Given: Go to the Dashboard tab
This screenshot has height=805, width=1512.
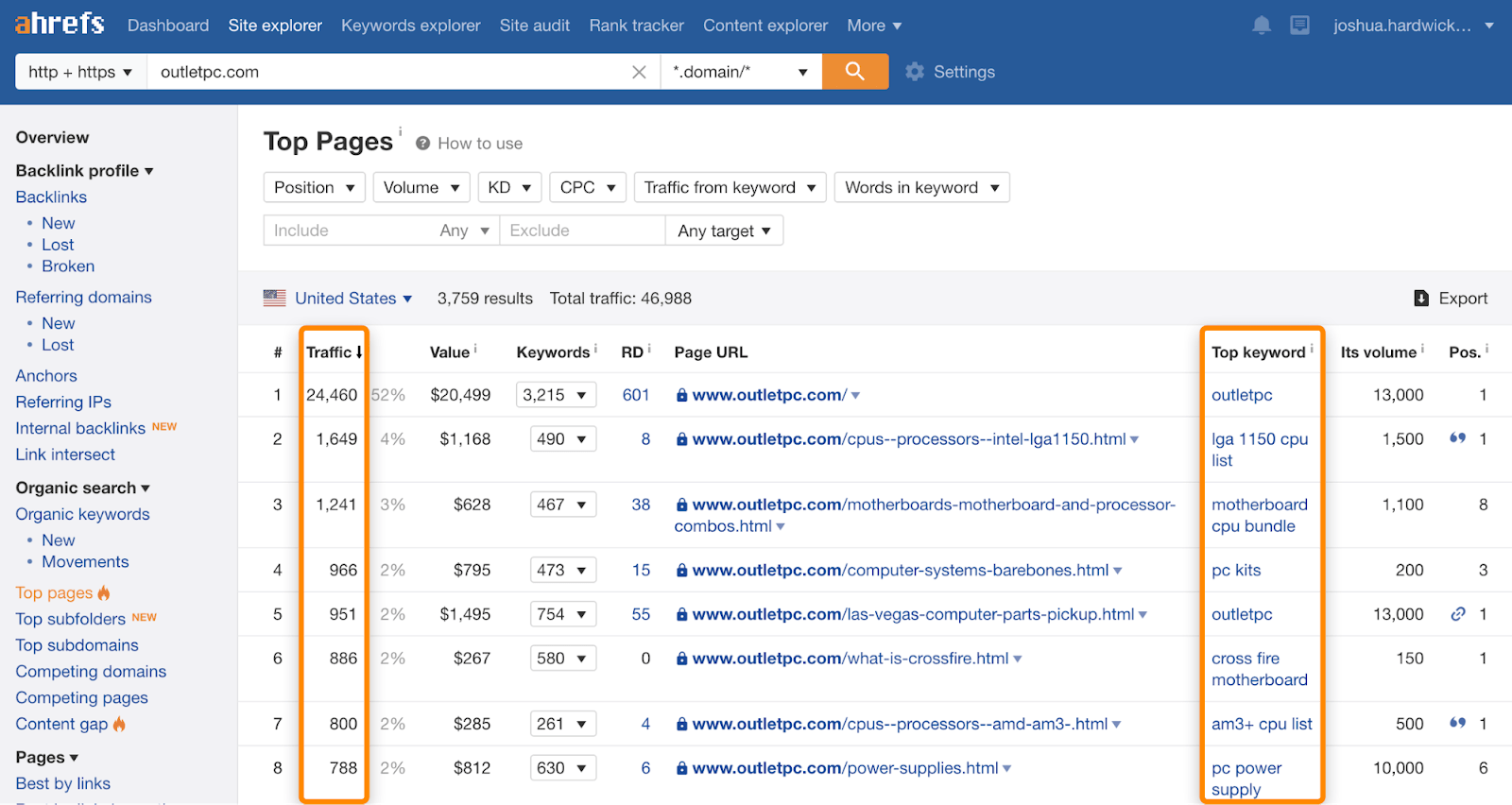Looking at the screenshot, I should [168, 26].
